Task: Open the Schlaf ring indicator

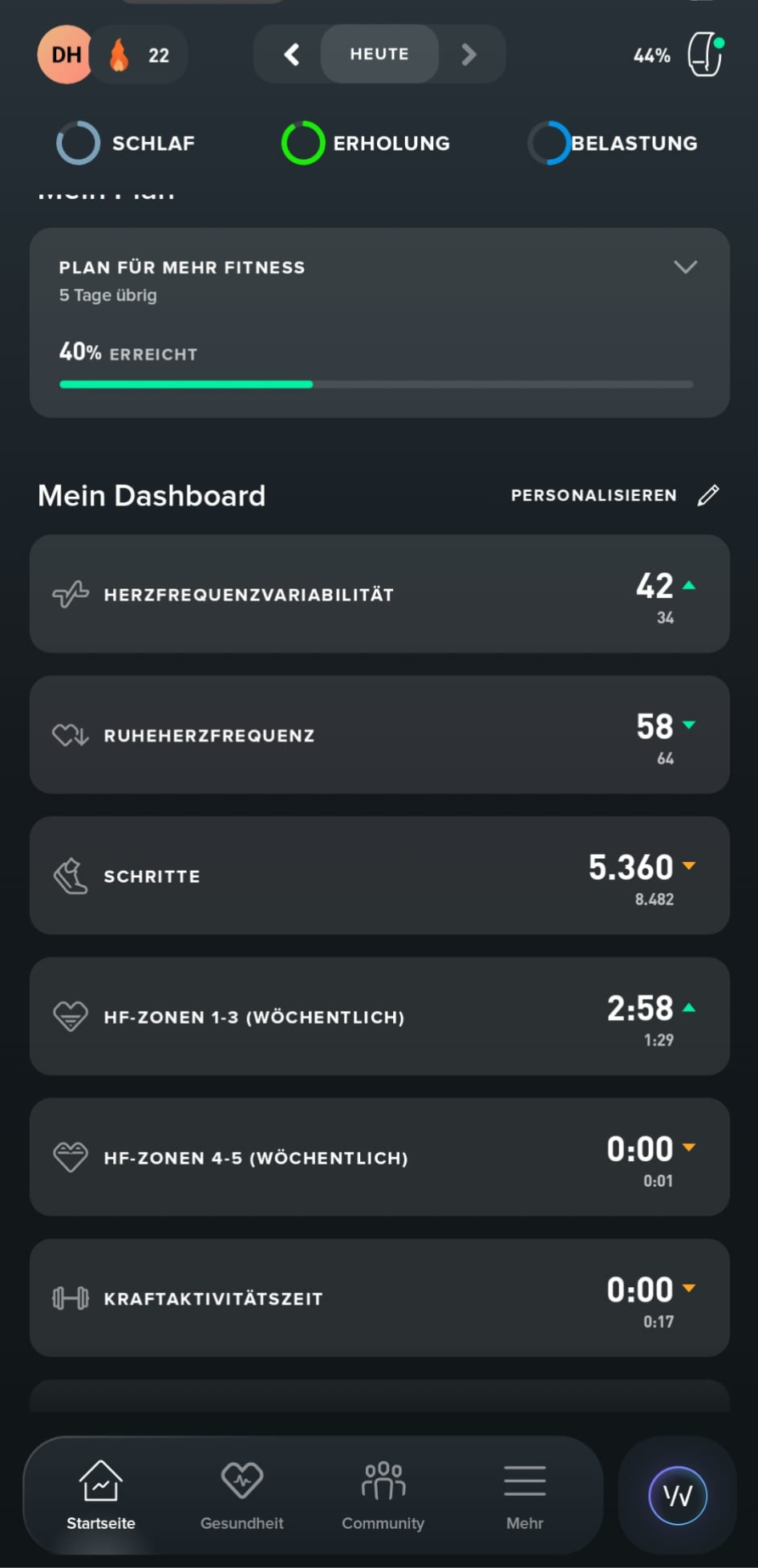Action: tap(79, 143)
